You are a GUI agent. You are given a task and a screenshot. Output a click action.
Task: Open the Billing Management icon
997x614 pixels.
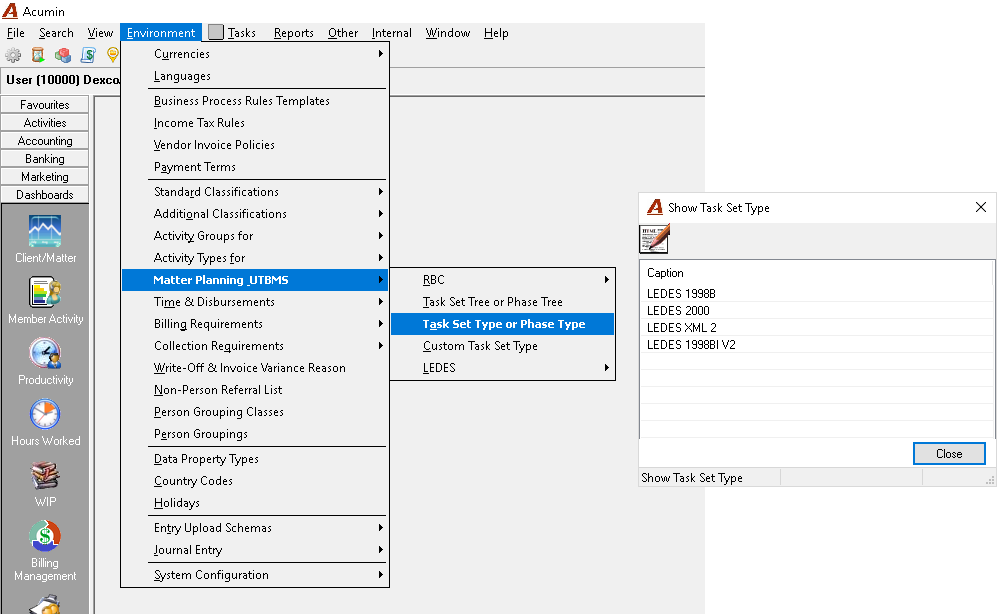(x=45, y=536)
